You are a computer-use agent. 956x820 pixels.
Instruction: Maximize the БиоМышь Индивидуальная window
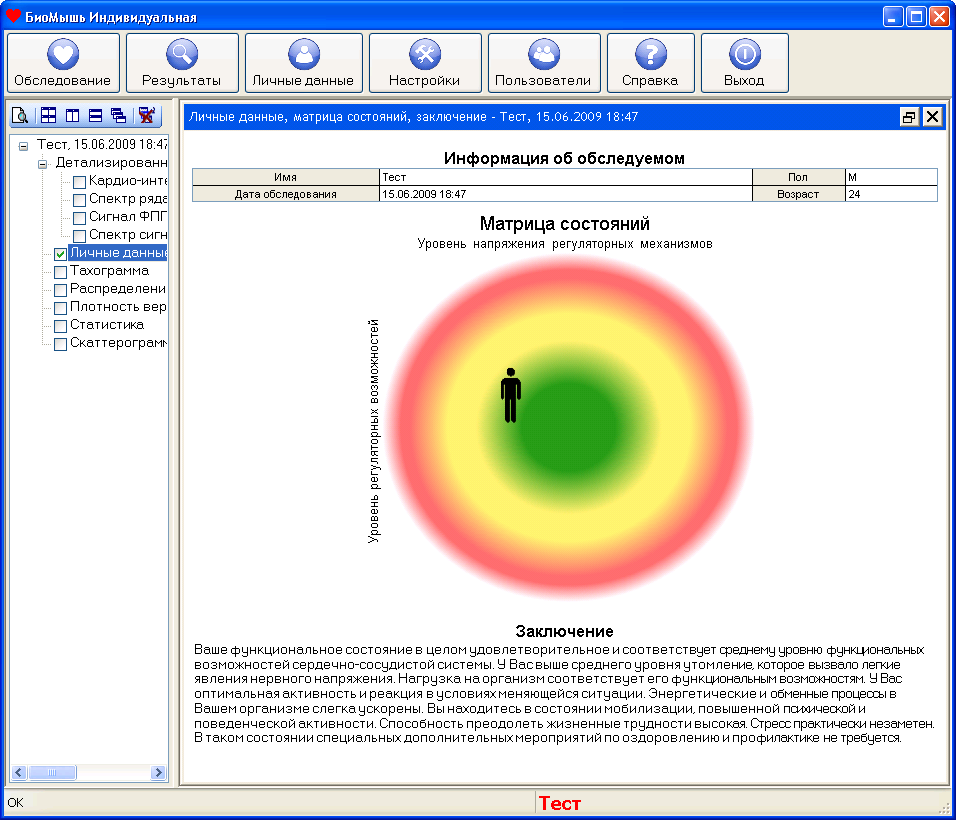(x=916, y=16)
